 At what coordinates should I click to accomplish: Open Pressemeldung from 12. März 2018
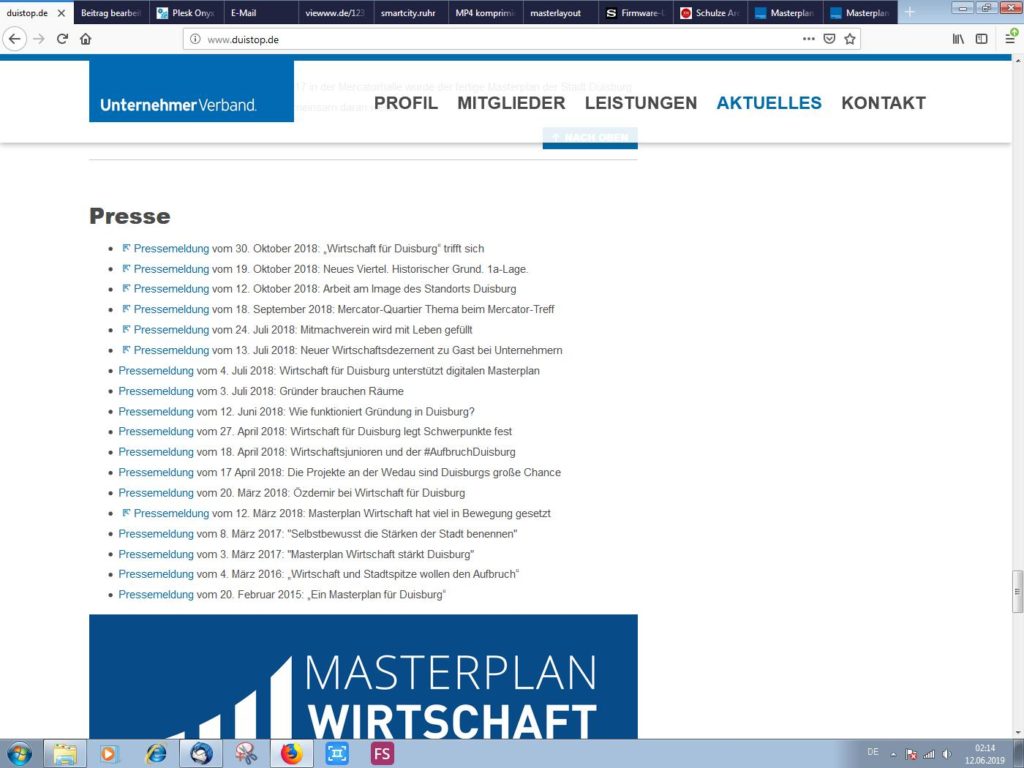171,513
